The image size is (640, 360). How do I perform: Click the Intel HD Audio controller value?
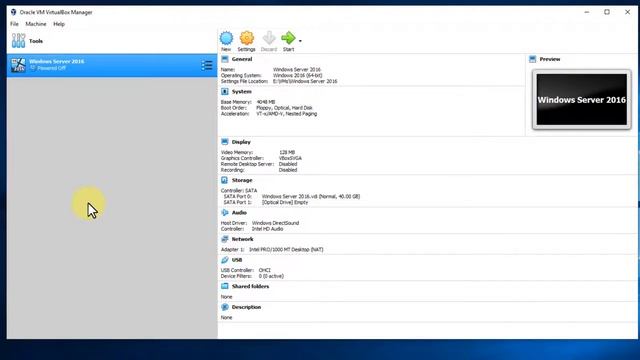point(267,229)
